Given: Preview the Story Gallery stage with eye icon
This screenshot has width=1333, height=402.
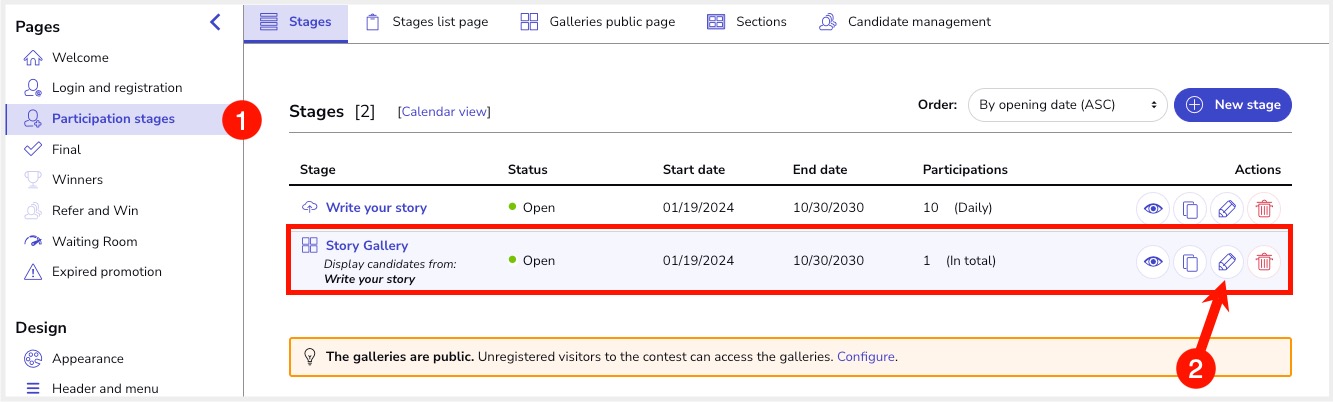Looking at the screenshot, I should coord(1153,262).
